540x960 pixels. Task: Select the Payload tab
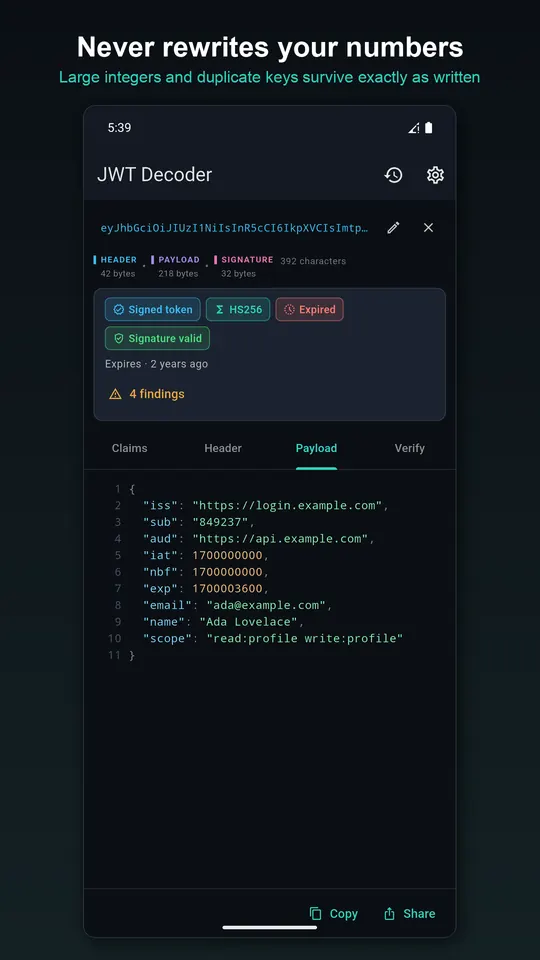click(316, 448)
